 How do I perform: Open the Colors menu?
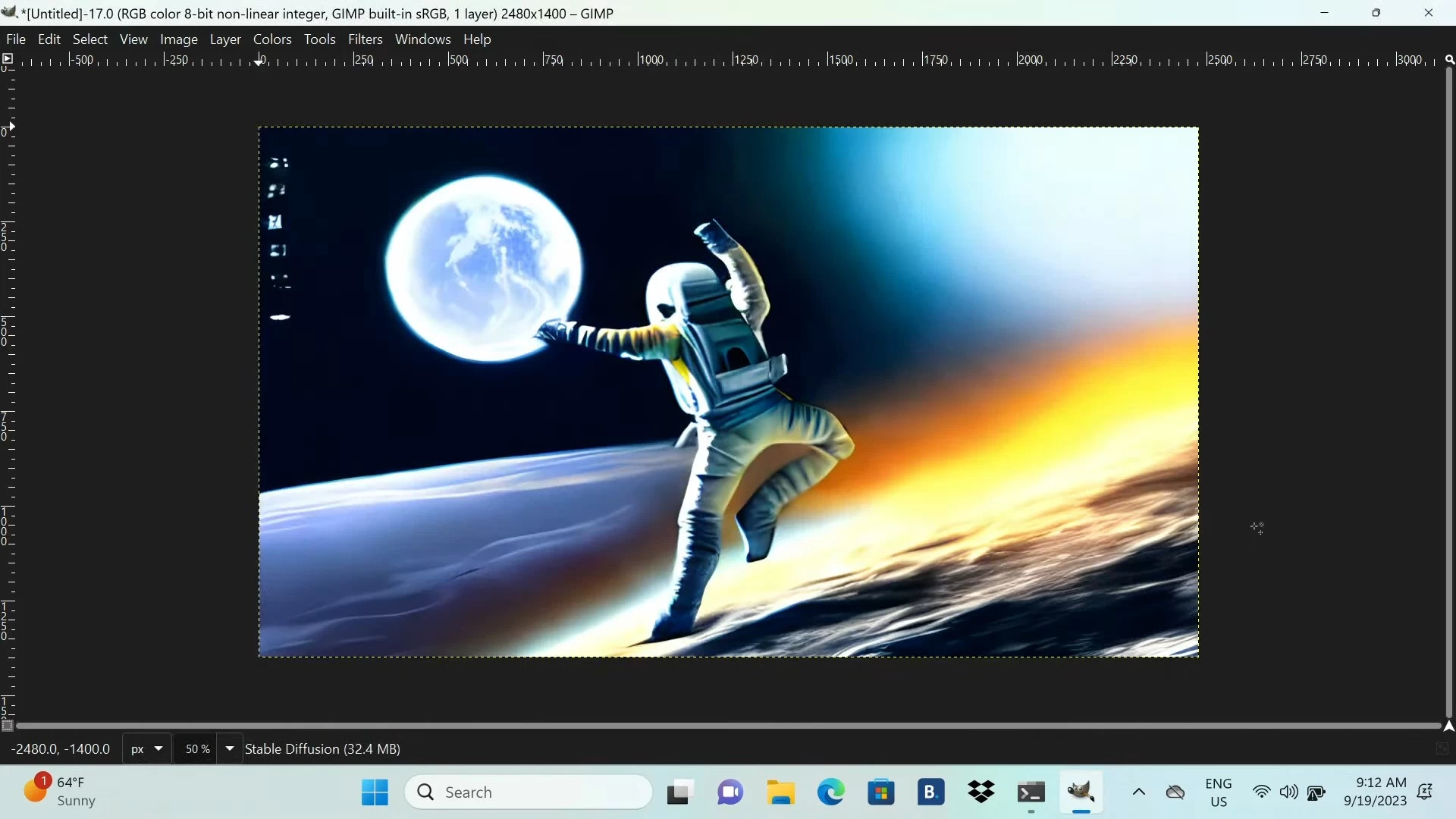pyautogui.click(x=272, y=39)
